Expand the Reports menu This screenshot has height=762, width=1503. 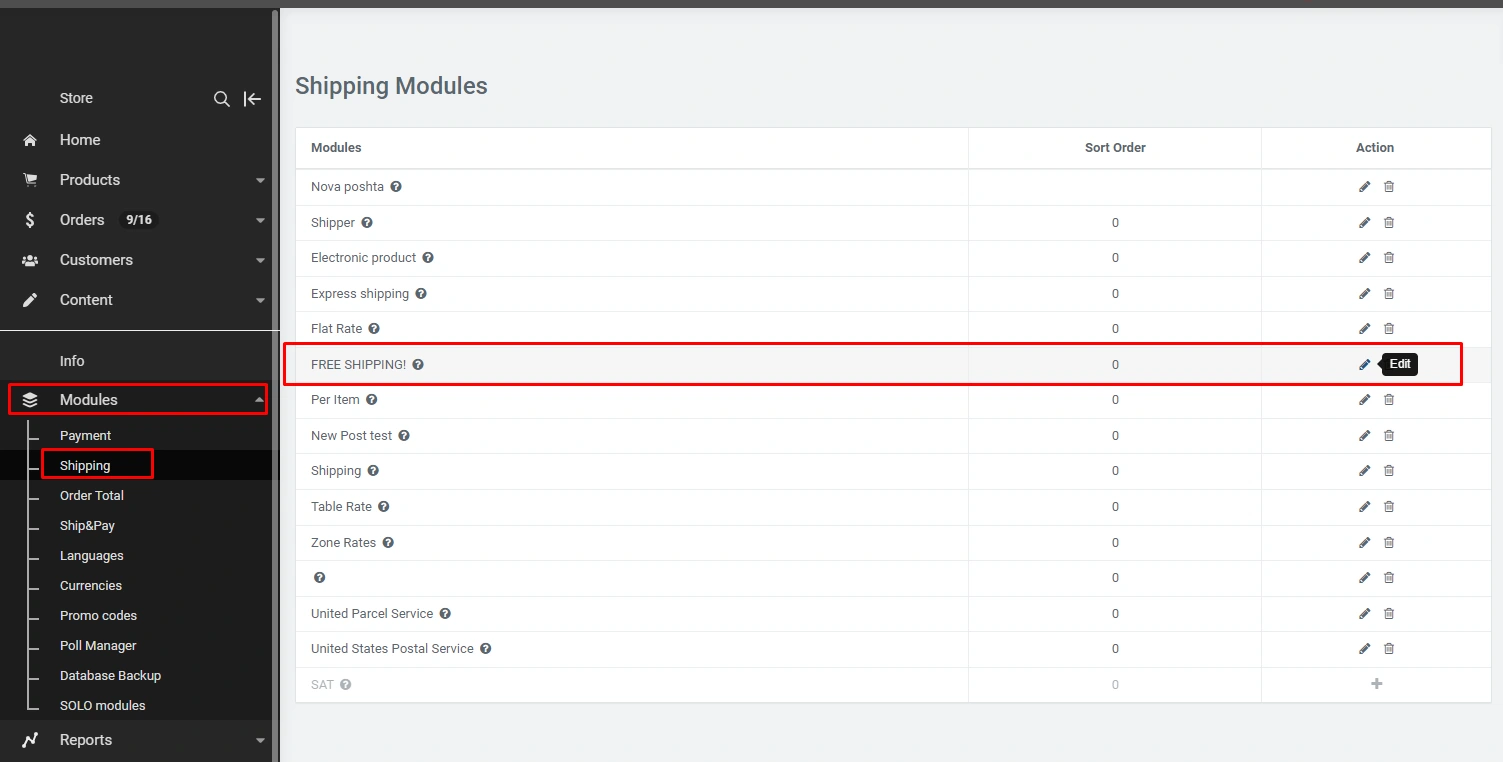[x=260, y=741]
